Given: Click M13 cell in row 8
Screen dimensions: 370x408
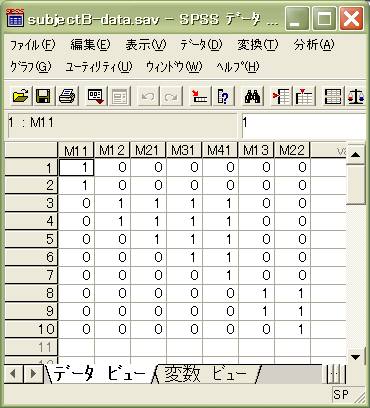Looking at the screenshot, I should [x=256, y=293].
